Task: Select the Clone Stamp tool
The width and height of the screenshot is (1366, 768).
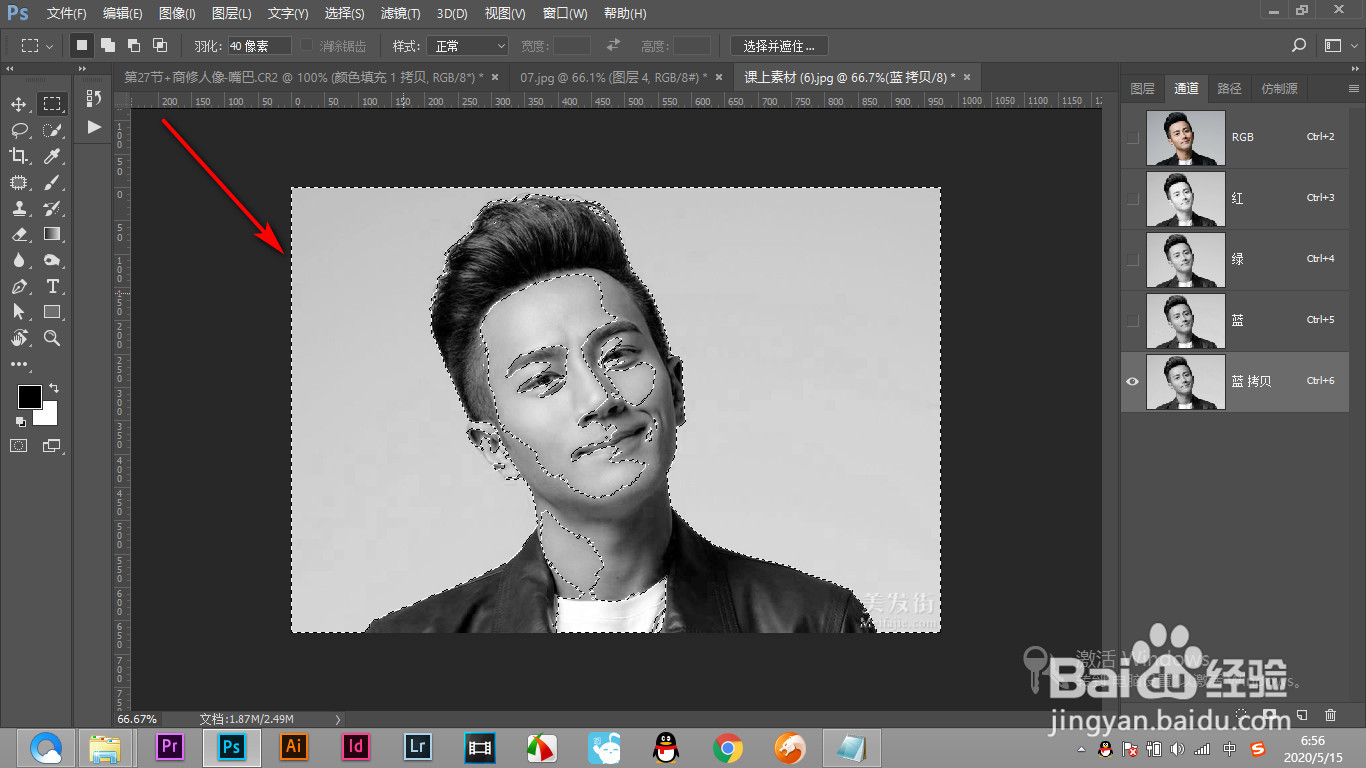Action: (x=18, y=208)
